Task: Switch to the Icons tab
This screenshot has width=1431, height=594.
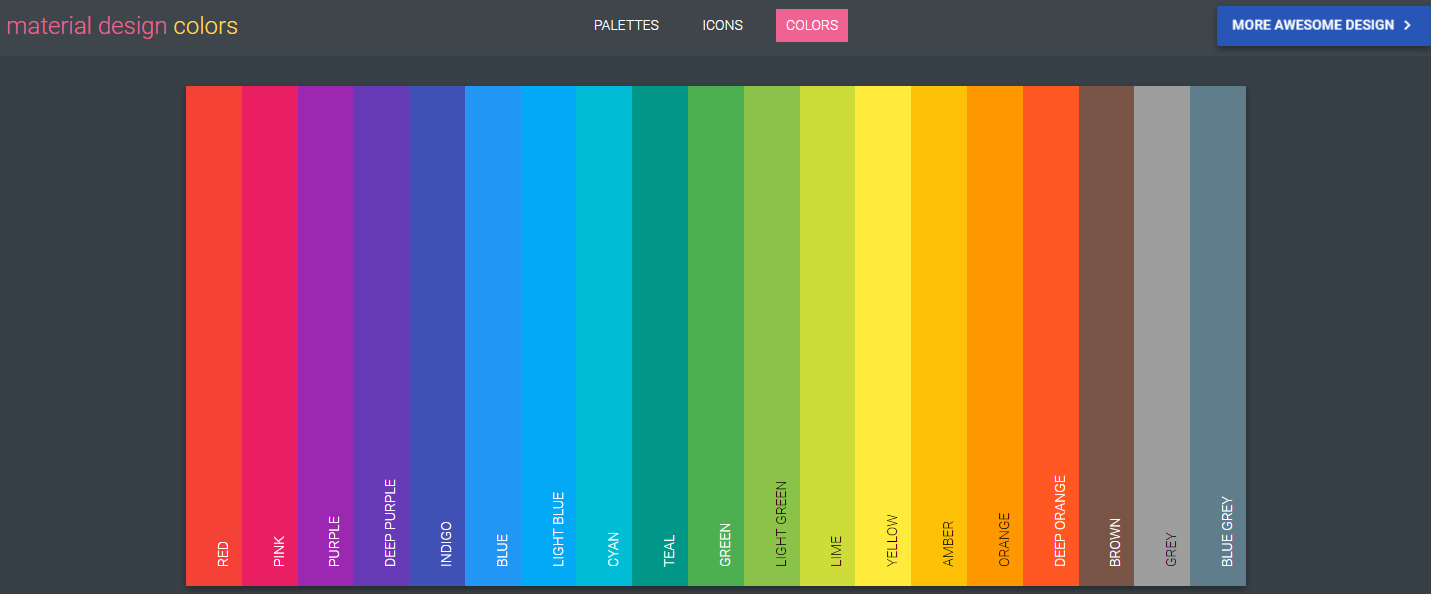Action: coord(722,25)
